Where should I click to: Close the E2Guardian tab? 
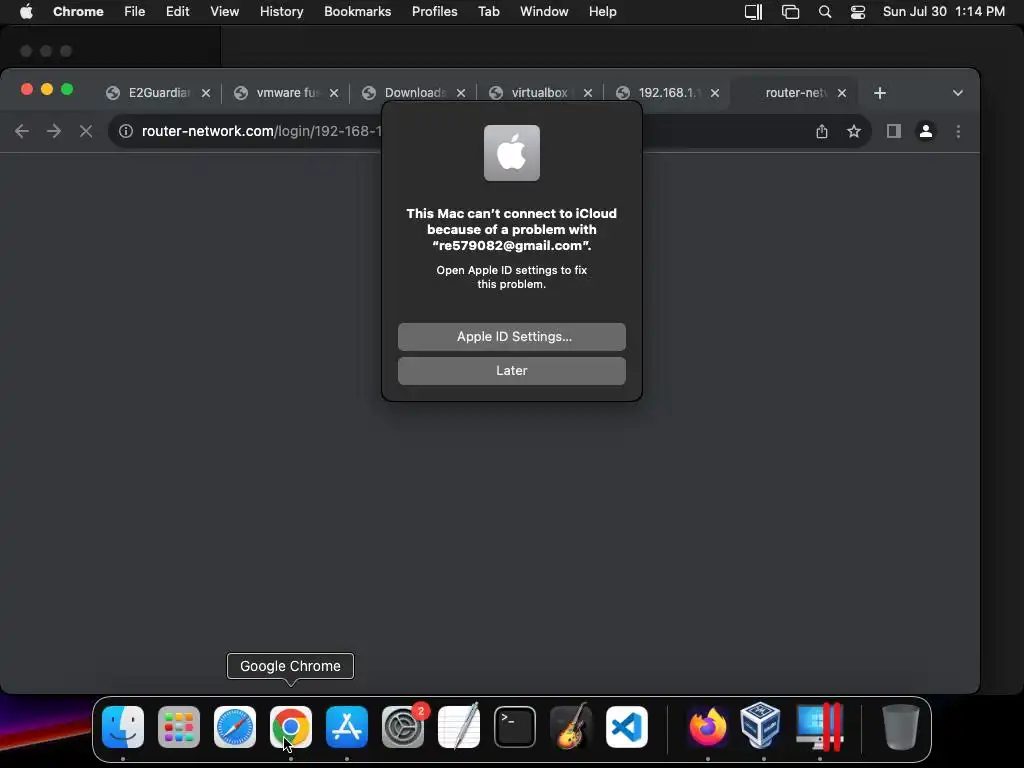[206, 93]
